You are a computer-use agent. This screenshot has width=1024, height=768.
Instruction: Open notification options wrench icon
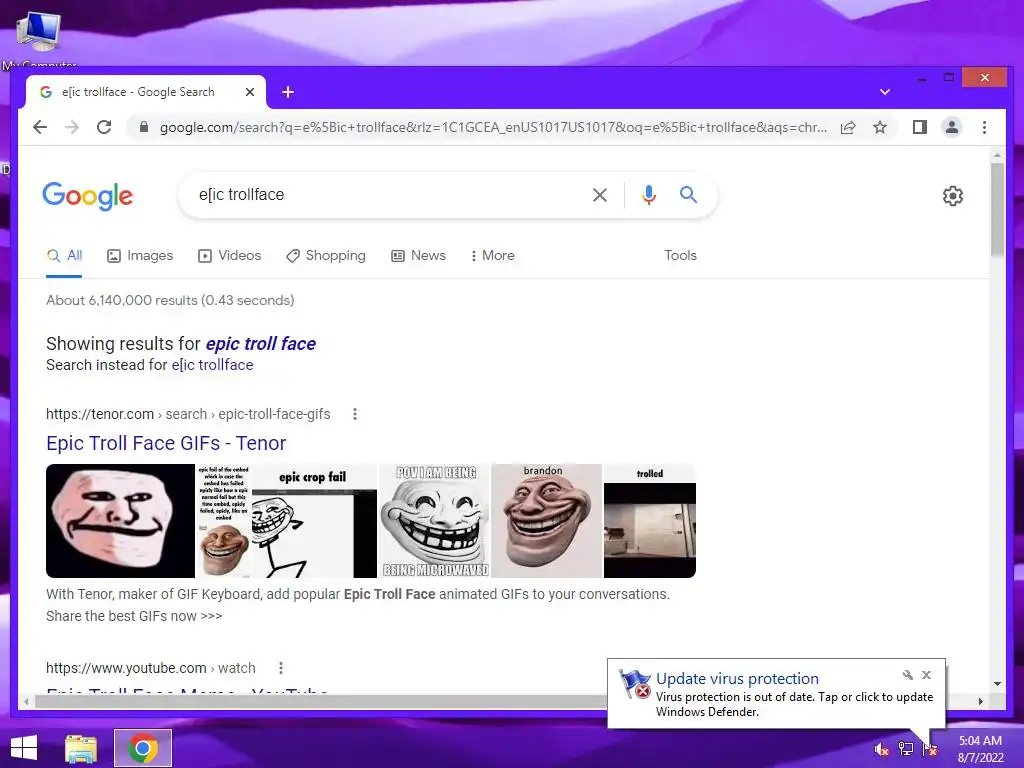(908, 675)
